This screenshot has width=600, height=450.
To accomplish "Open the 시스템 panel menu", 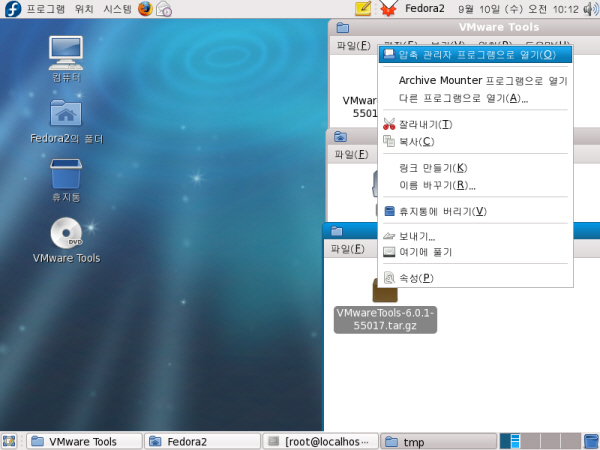I will click(x=117, y=9).
